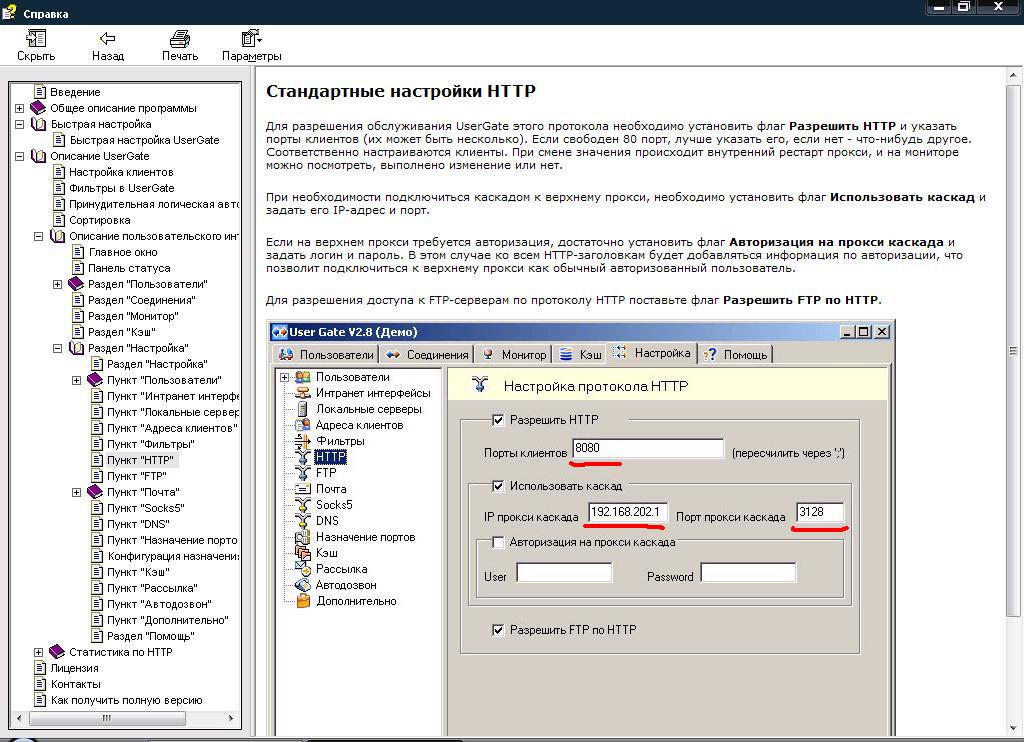
Task: Select HTTP in the UserGate settings tree
Action: (x=330, y=457)
